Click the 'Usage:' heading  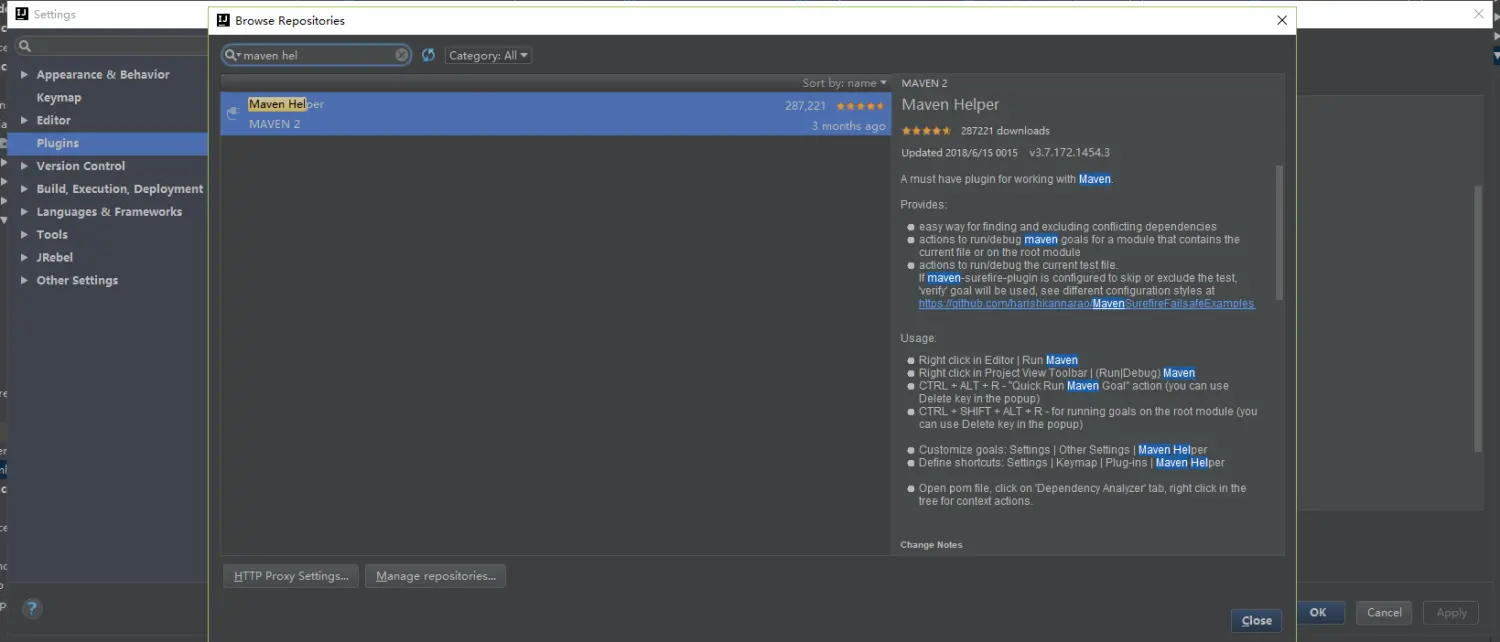coord(918,339)
